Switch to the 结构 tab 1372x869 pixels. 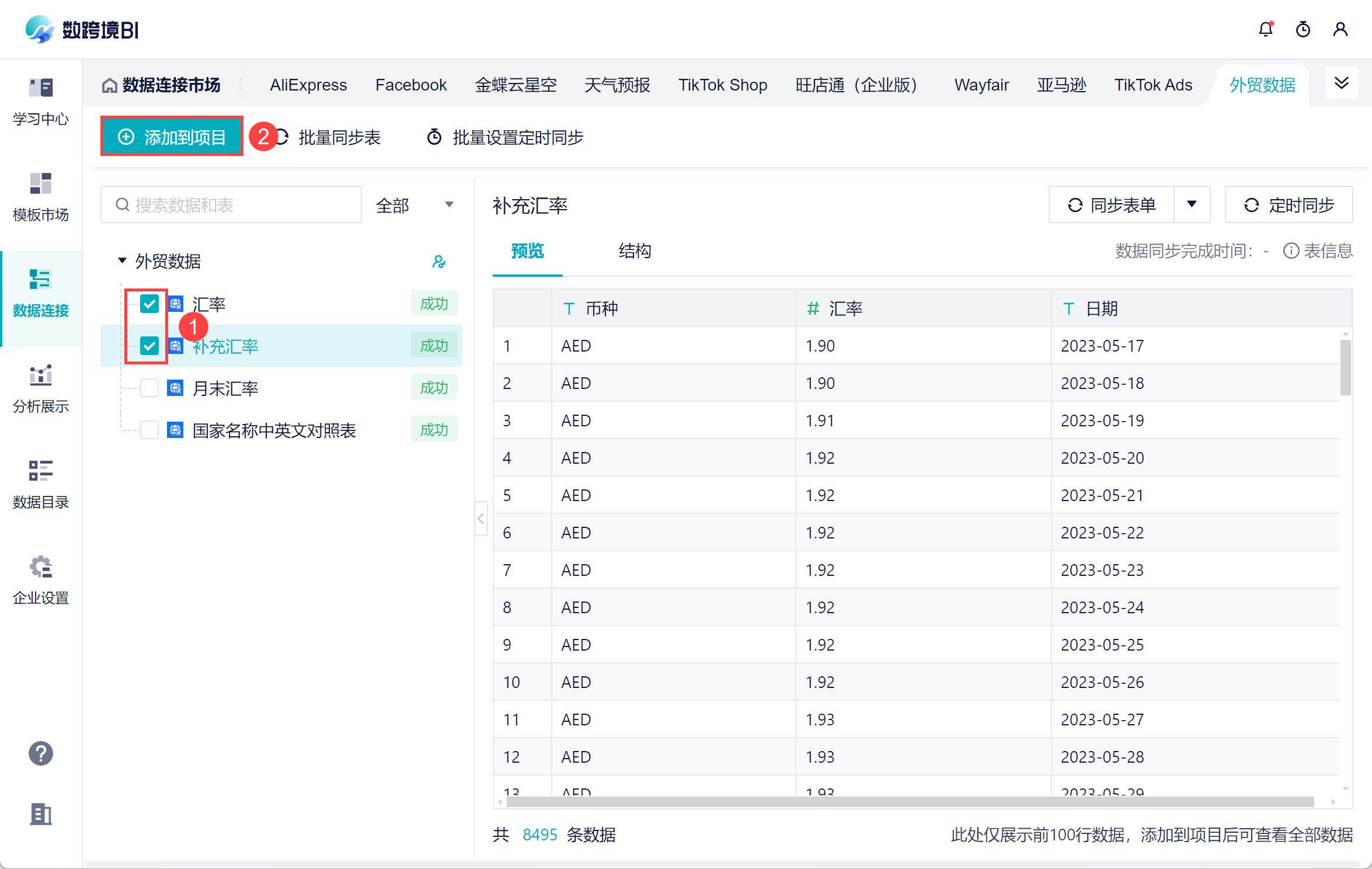point(635,251)
